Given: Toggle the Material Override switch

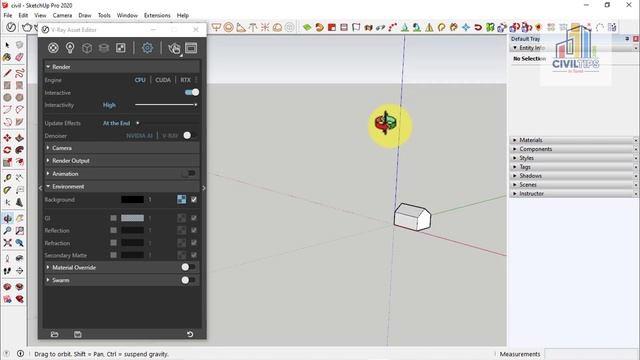Looking at the screenshot, I should [189, 267].
